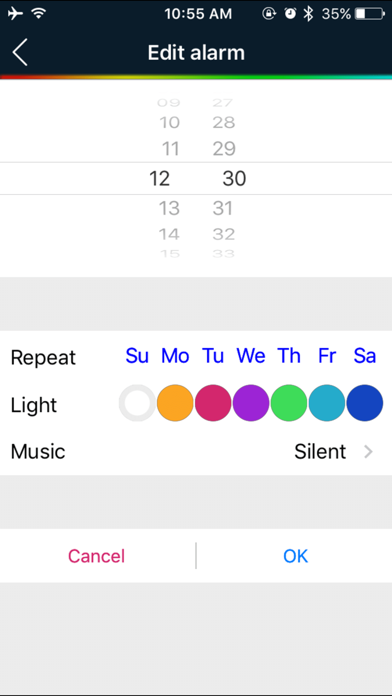Open Music selection via chevron arrow

[x=368, y=452]
